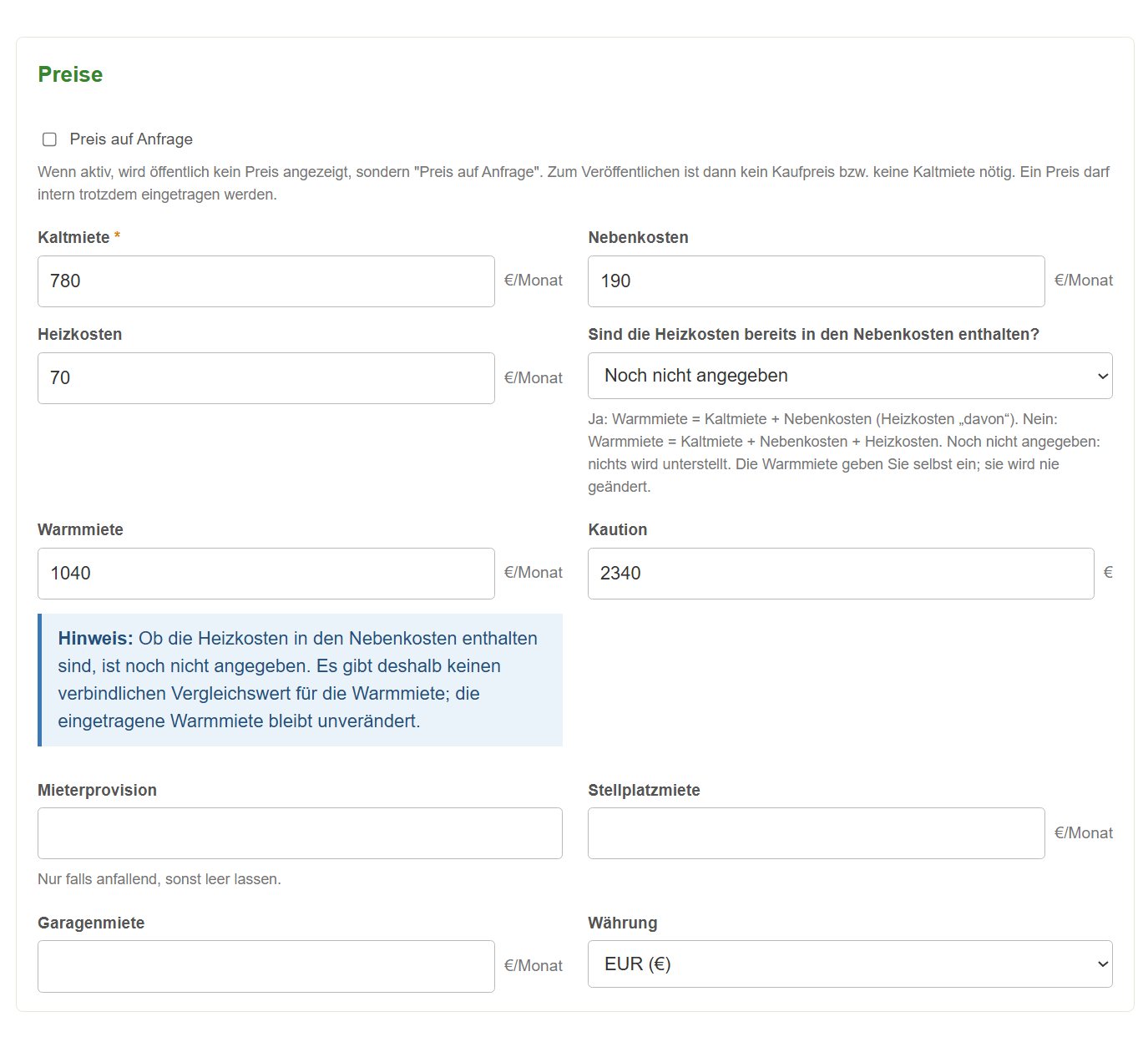
Task: Click the Garagenmiete input field
Action: click(266, 966)
